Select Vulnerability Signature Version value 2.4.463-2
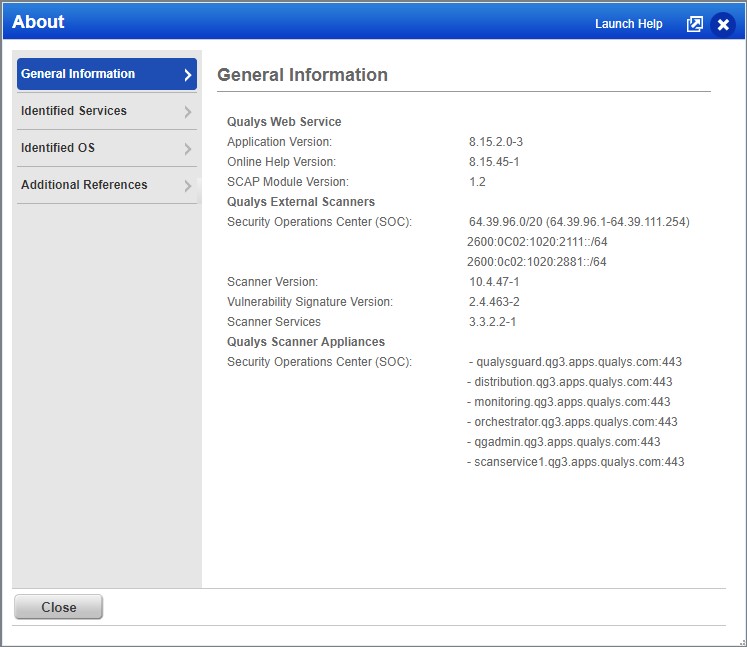Screen dimensions: 747x647 (x=494, y=302)
